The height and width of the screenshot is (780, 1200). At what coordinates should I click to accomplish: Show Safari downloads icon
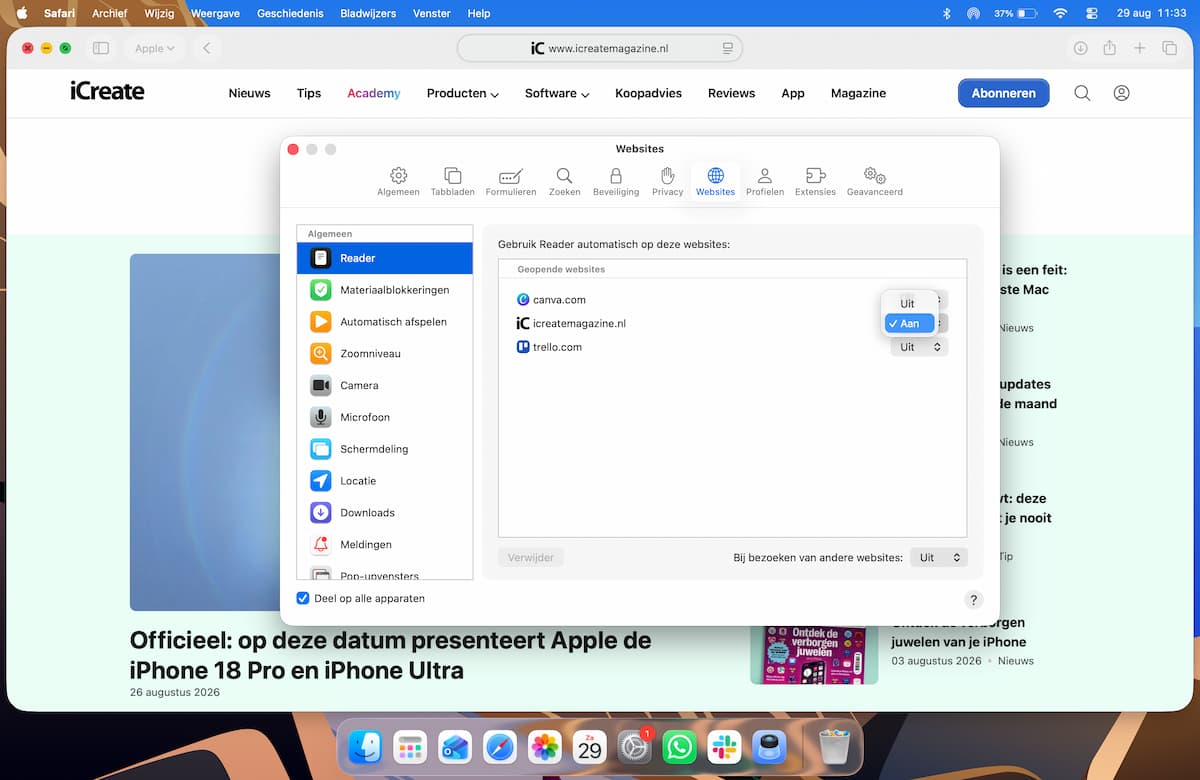(1080, 48)
